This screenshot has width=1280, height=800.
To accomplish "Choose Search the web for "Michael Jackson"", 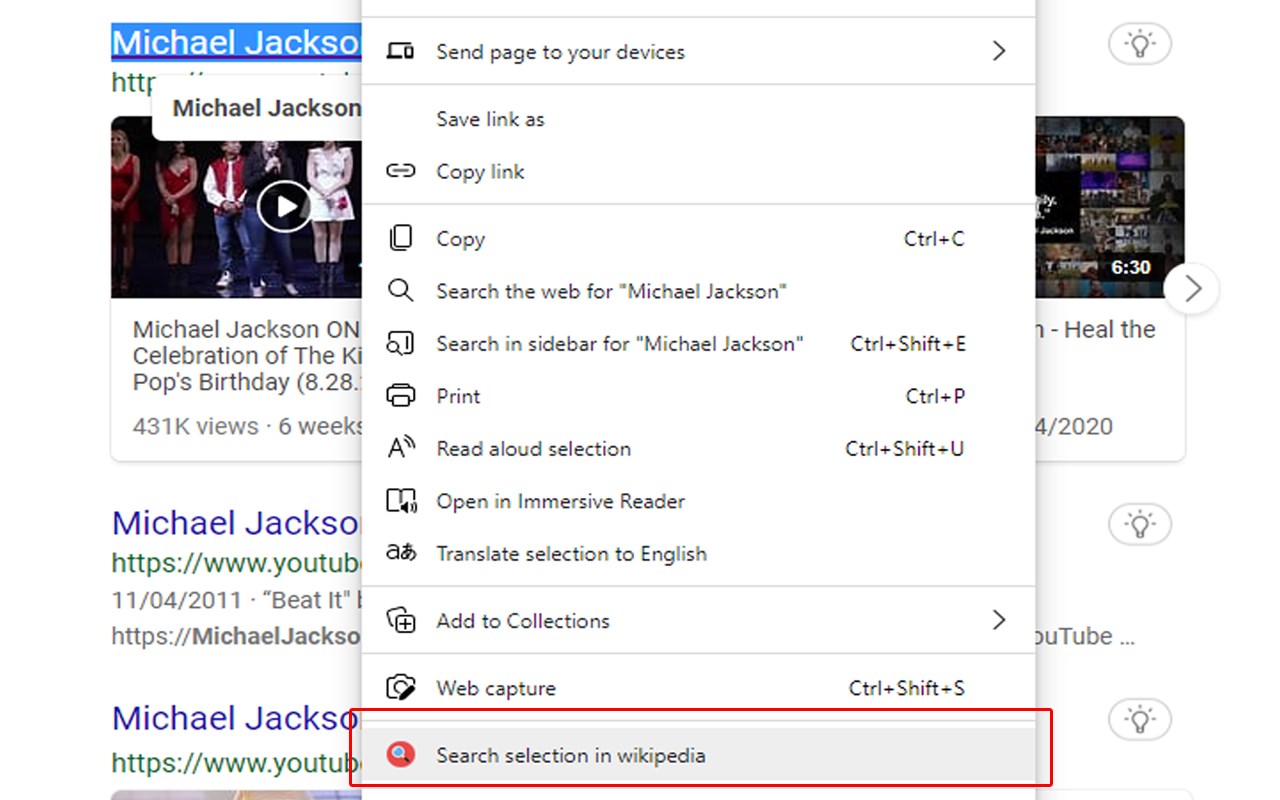I will click(x=697, y=291).
